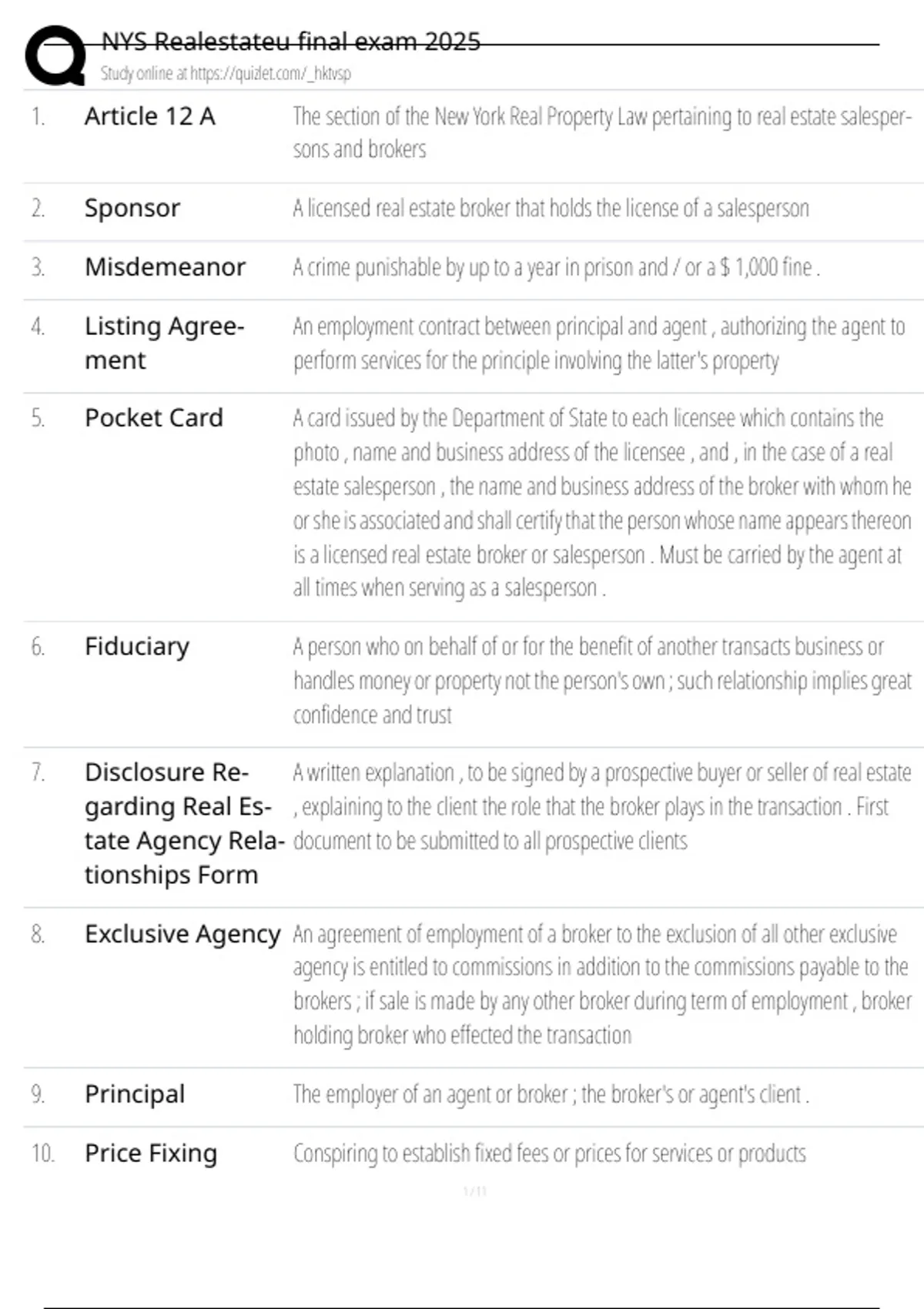Image resolution: width=924 pixels, height=1309 pixels.
Task: Click the page number indicator 1/11
Action: click(475, 1192)
